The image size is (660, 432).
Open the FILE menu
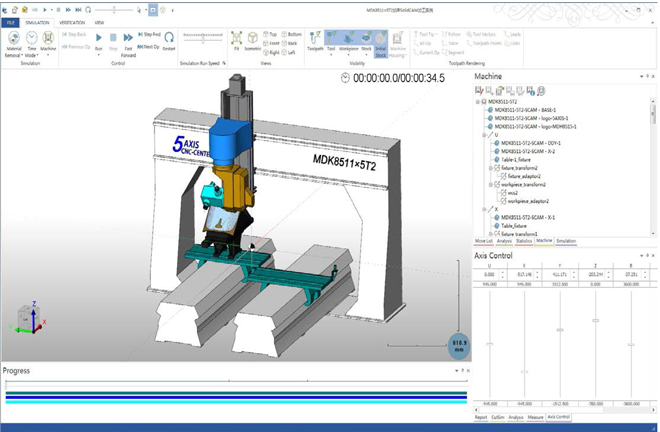tap(12, 21)
